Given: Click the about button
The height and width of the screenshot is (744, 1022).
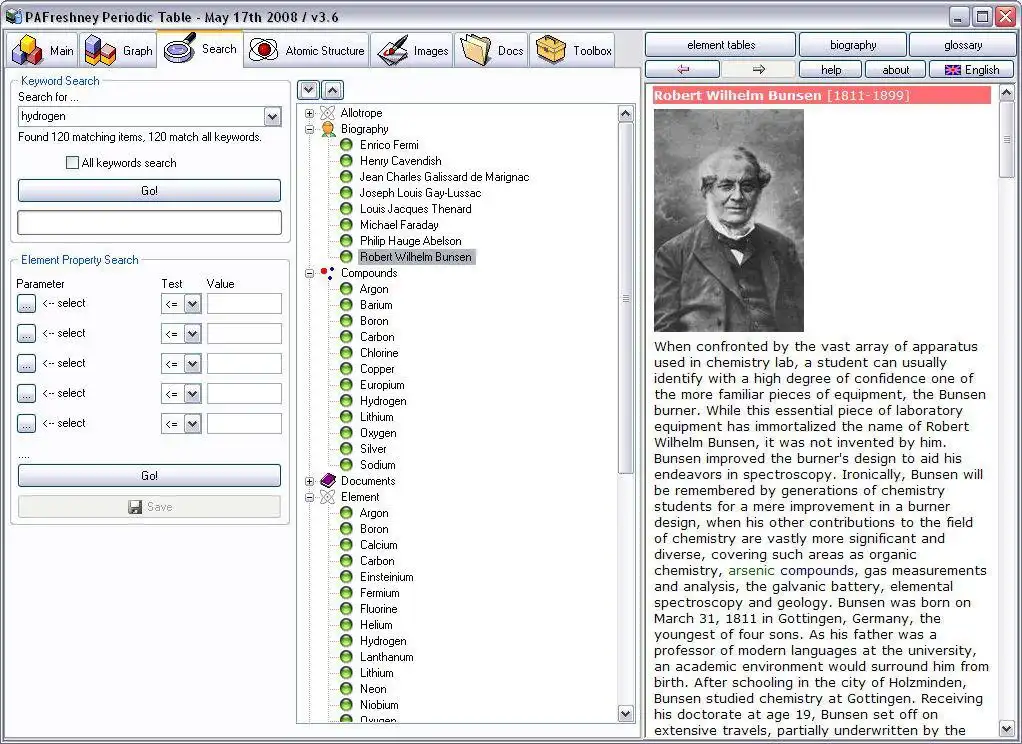Looking at the screenshot, I should (x=896, y=70).
